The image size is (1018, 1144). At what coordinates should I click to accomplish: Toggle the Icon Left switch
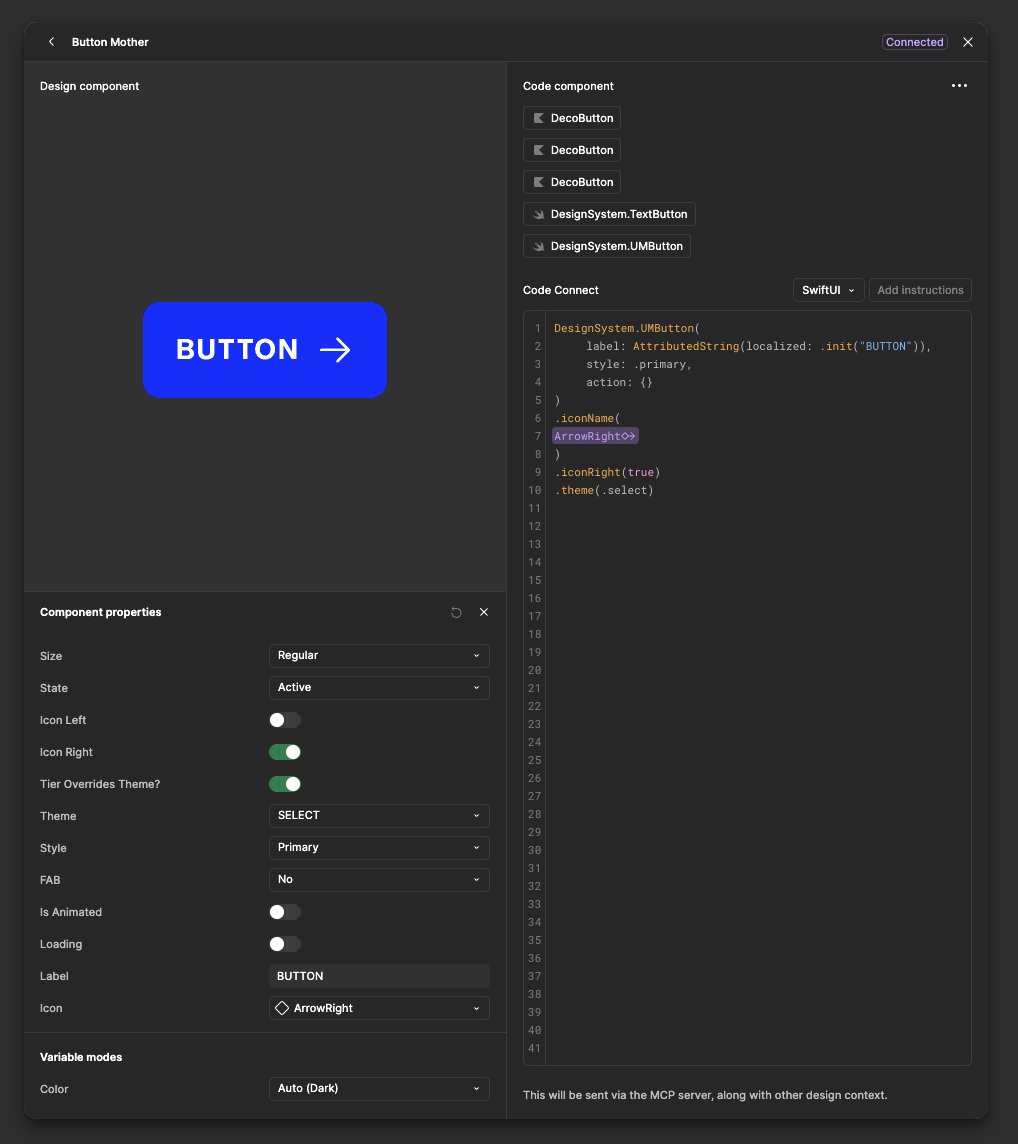[x=285, y=720]
